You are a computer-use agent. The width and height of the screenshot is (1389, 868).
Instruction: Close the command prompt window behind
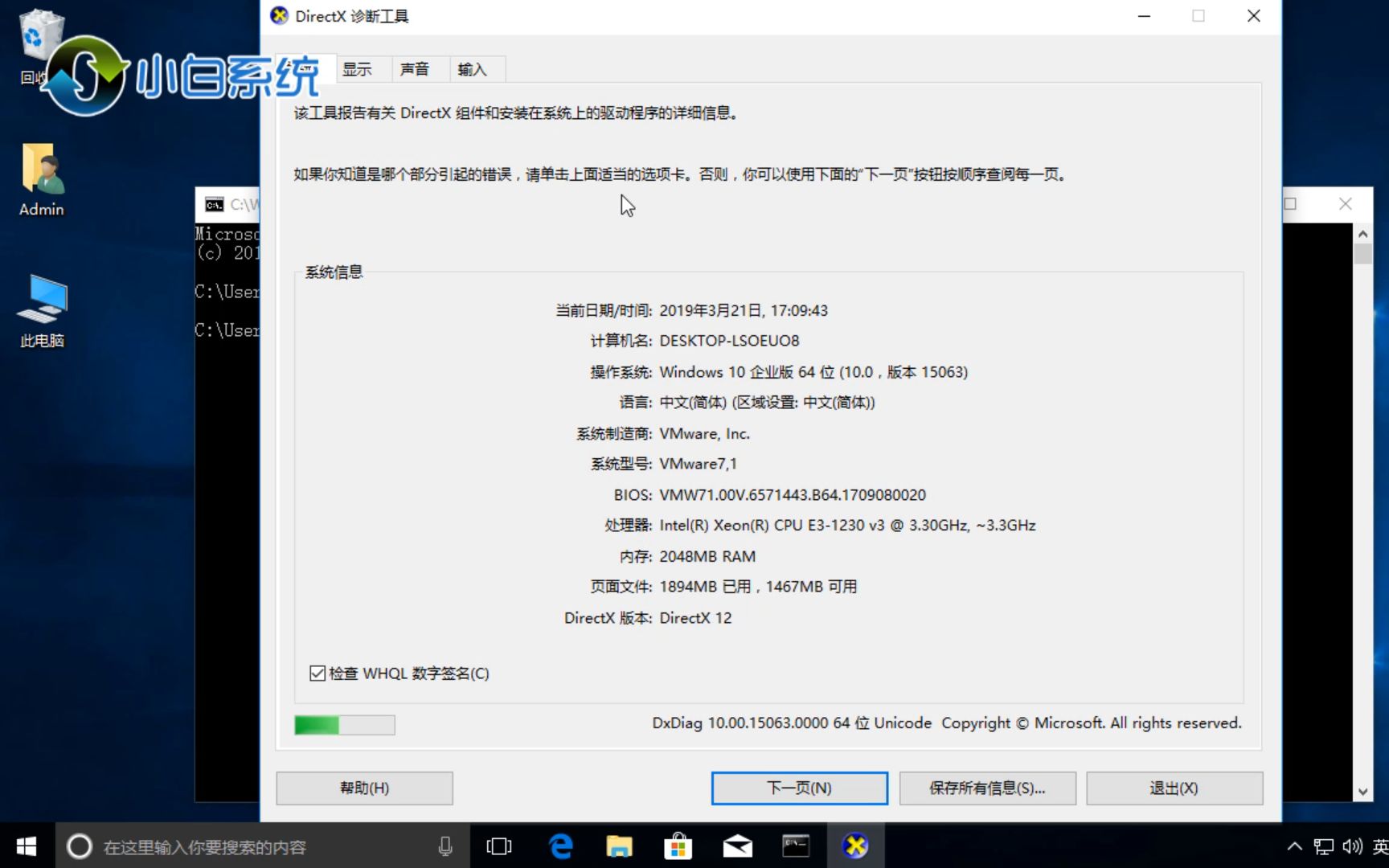[1346, 204]
